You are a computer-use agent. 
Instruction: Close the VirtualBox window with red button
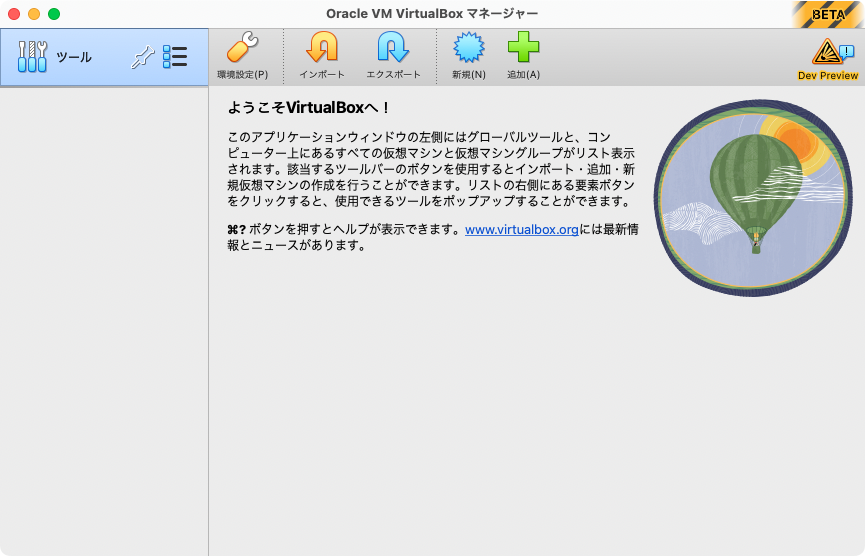pos(14,14)
